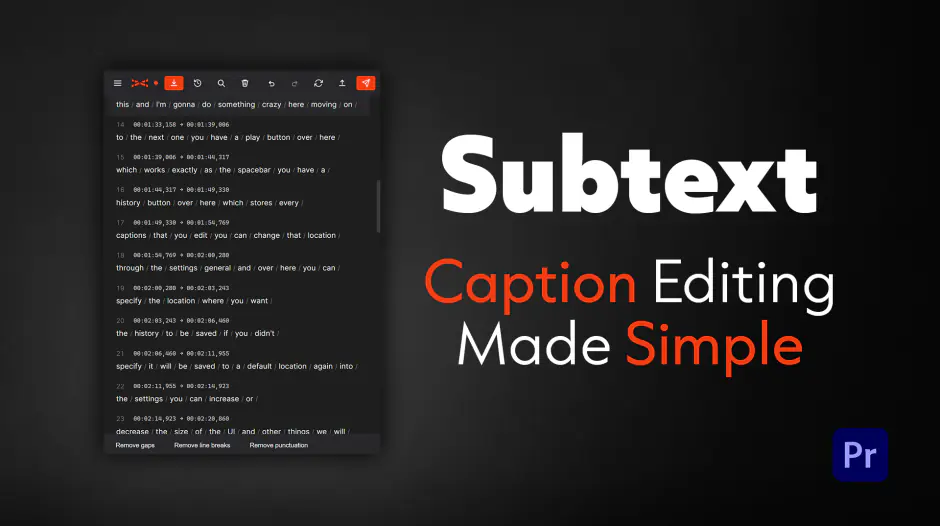Image resolution: width=940 pixels, height=526 pixels.
Task: Click the word 'gonna' in top caption
Action: [184, 104]
